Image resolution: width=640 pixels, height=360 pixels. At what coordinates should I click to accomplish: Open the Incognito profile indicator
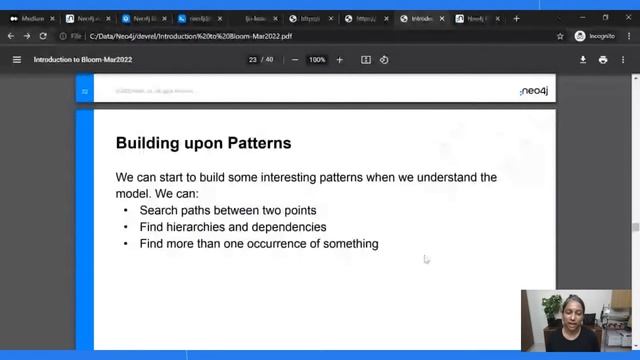[595, 36]
